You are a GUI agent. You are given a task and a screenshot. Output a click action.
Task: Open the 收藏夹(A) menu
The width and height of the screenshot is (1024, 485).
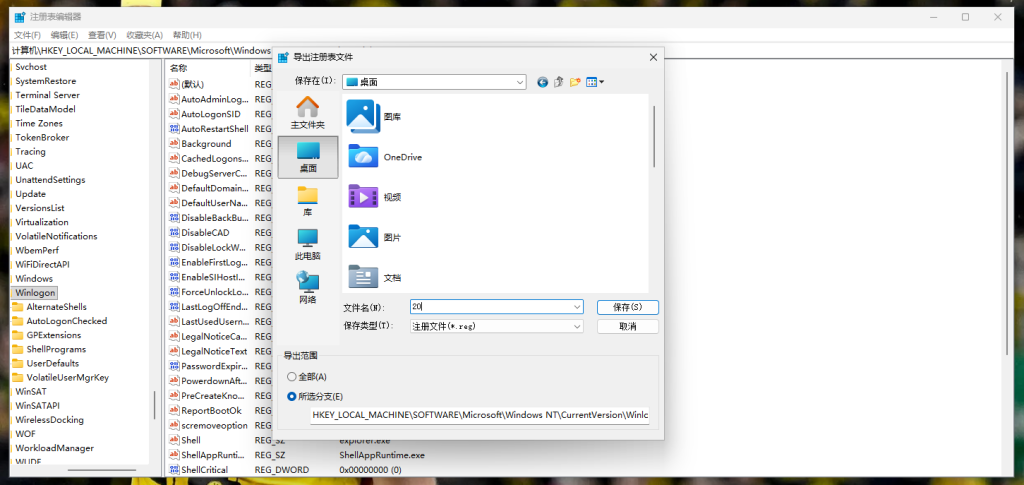[144, 35]
